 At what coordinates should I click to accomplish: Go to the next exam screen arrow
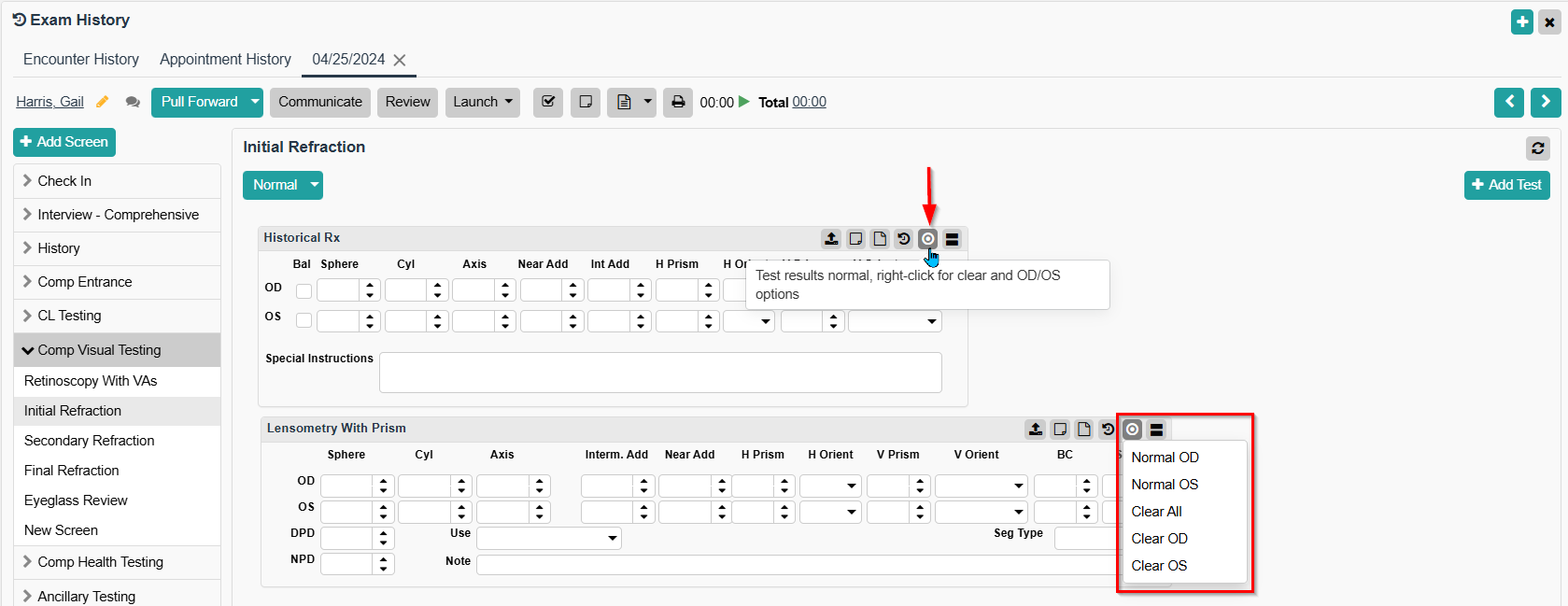[1546, 102]
